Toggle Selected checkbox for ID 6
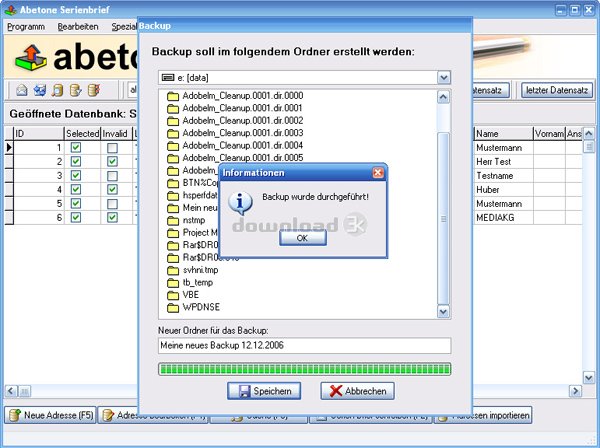600x448 pixels. (x=76, y=217)
